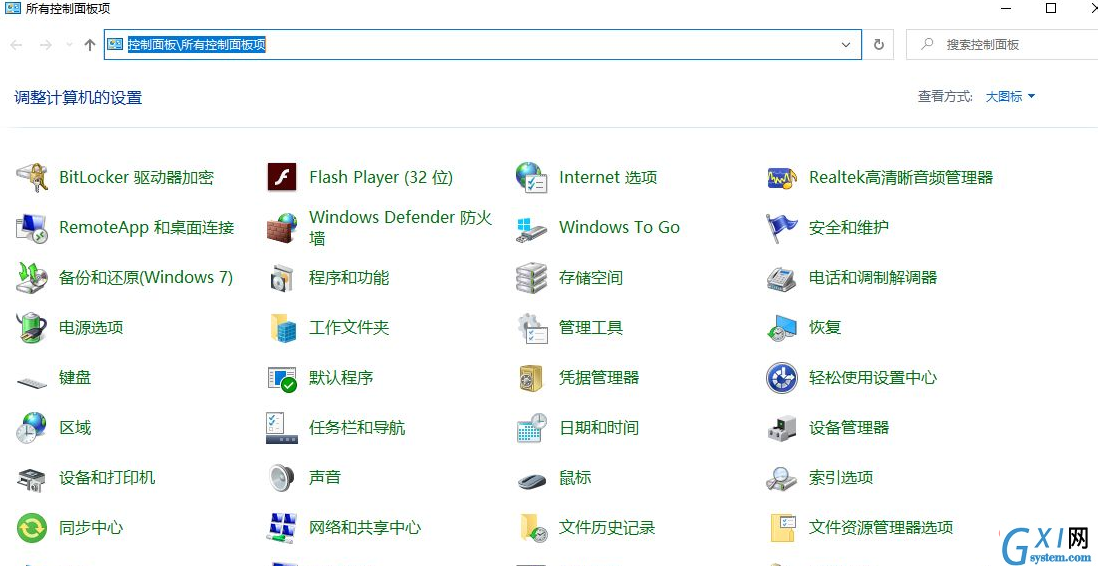Open the 网络和共享中心 text link
The height and width of the screenshot is (566, 1098).
(x=365, y=528)
